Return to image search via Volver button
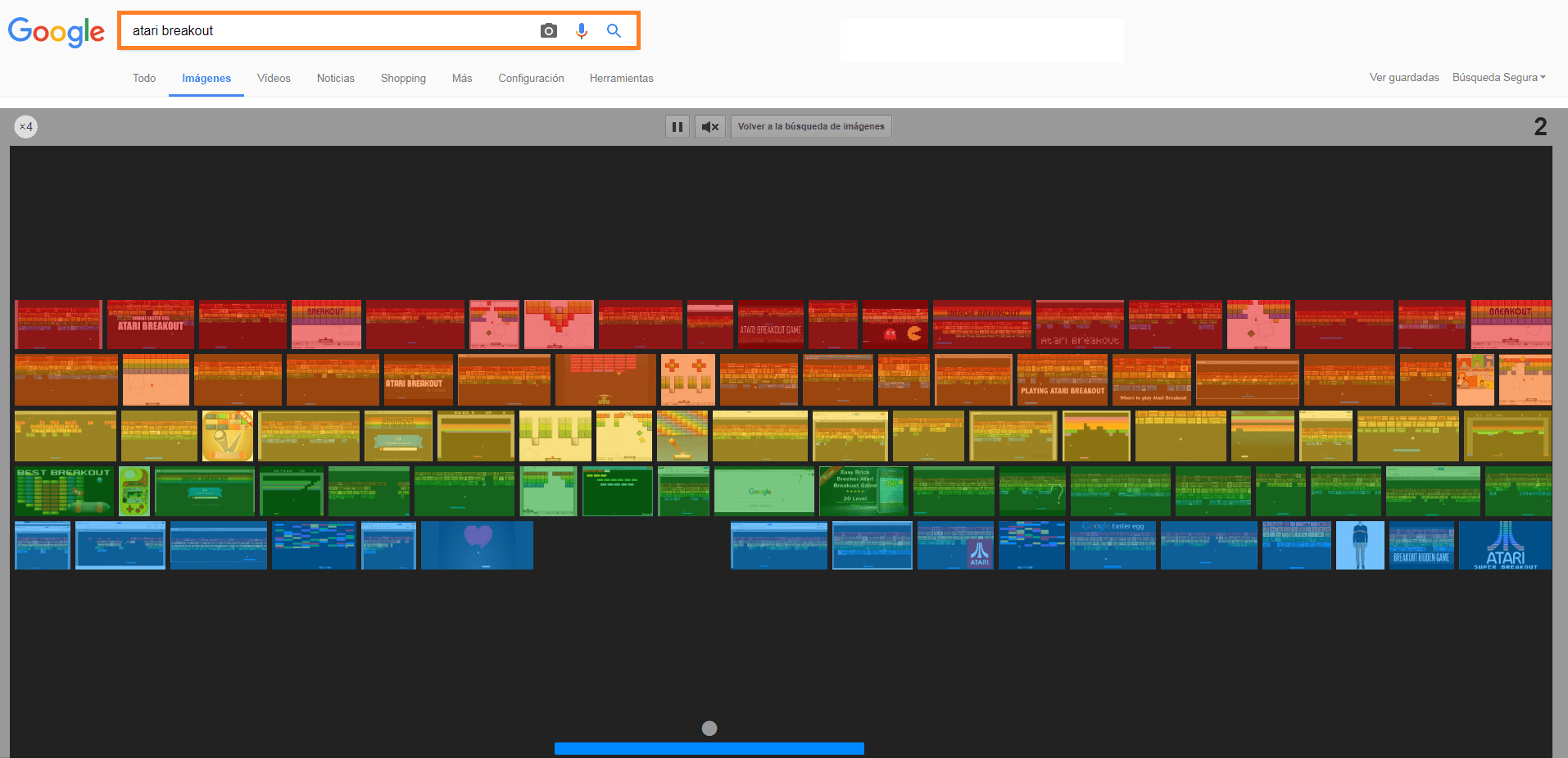Image resolution: width=1568 pixels, height=758 pixels. tap(811, 127)
